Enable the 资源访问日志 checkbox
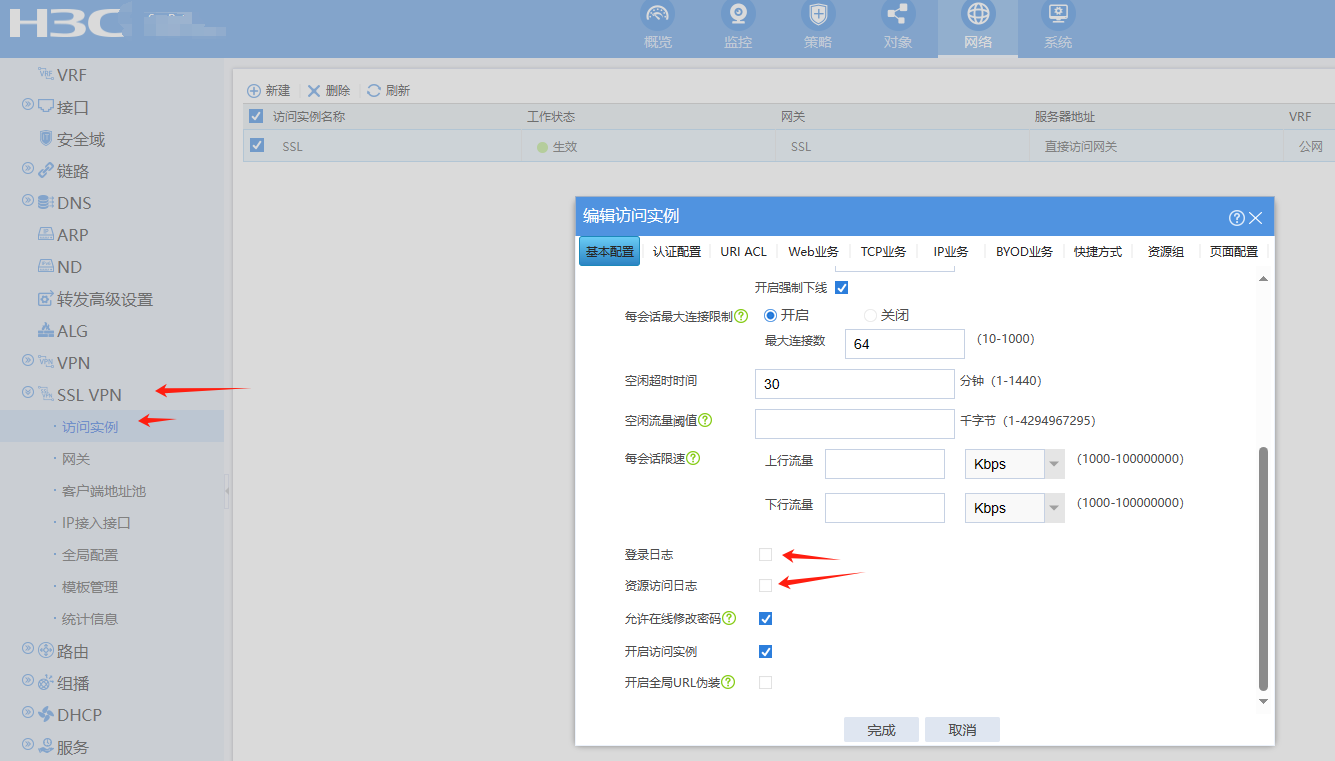The width and height of the screenshot is (1335, 761). (765, 585)
